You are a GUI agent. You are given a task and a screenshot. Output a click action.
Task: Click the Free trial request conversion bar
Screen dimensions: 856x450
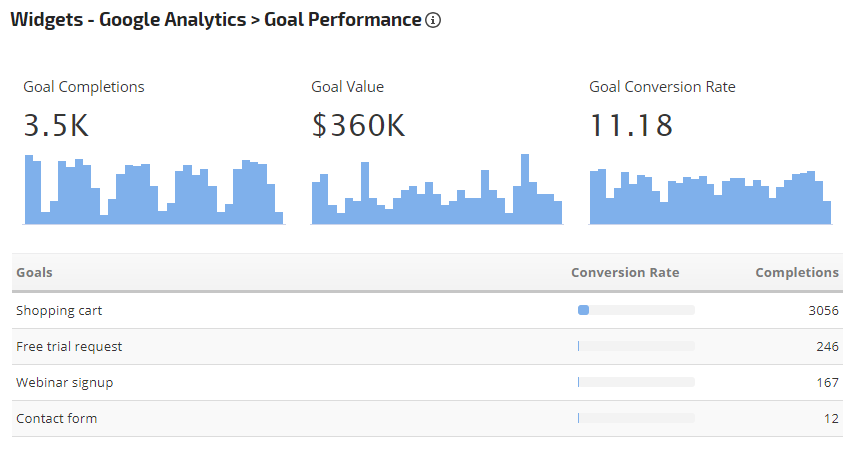(636, 347)
